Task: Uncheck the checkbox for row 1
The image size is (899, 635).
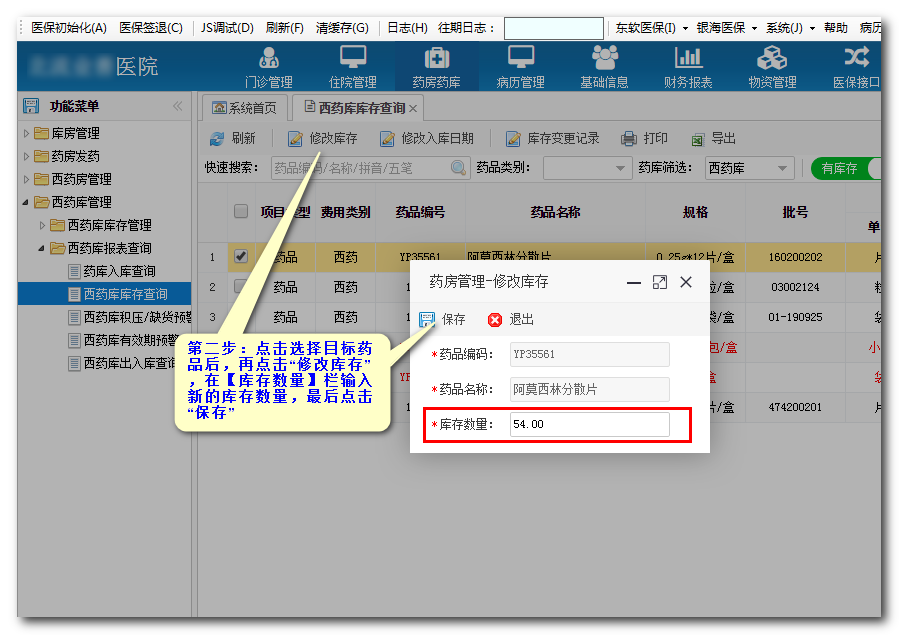Action: 241,257
